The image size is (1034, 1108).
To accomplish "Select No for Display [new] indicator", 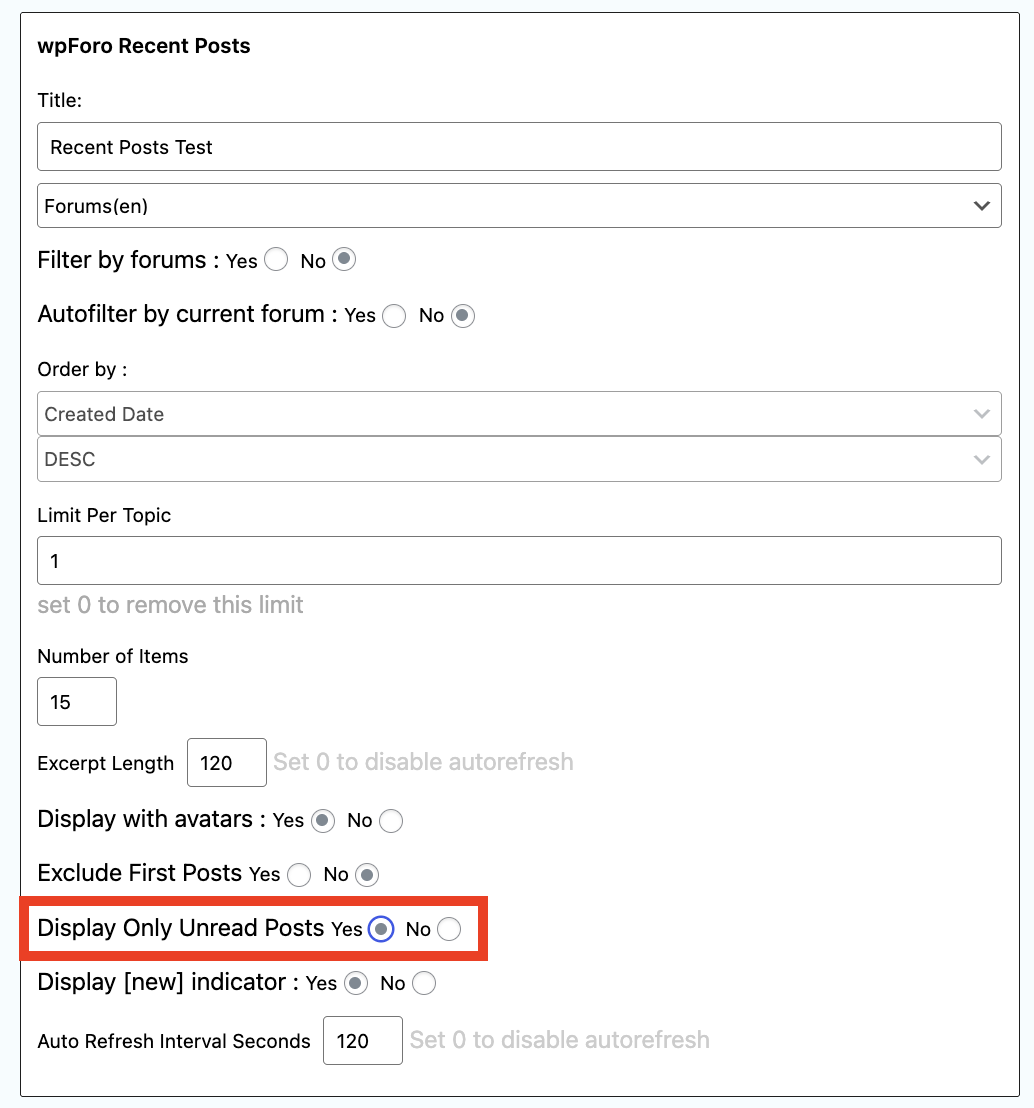I will (x=424, y=984).
